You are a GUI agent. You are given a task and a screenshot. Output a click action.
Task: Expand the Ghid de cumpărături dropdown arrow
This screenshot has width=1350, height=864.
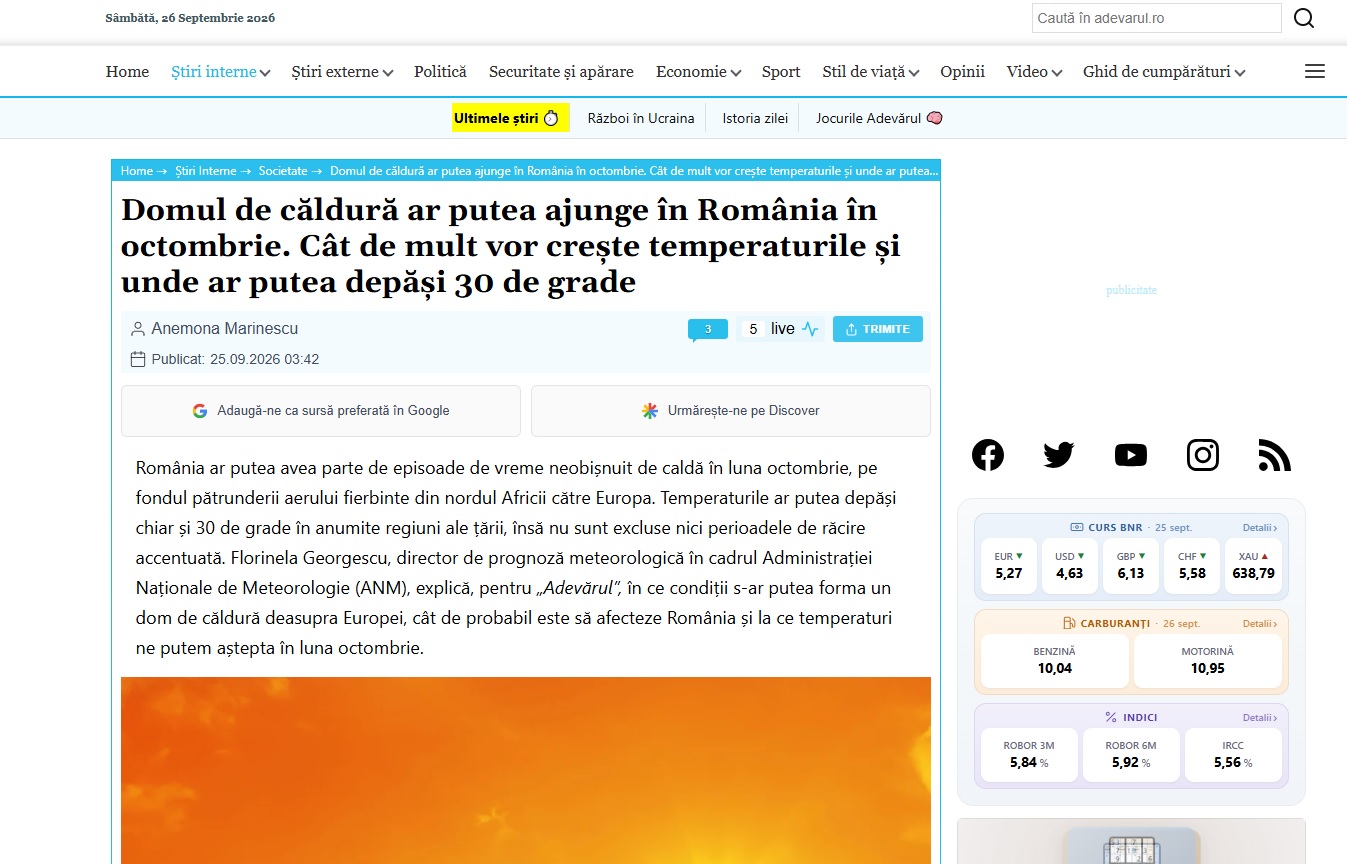[1240, 73]
